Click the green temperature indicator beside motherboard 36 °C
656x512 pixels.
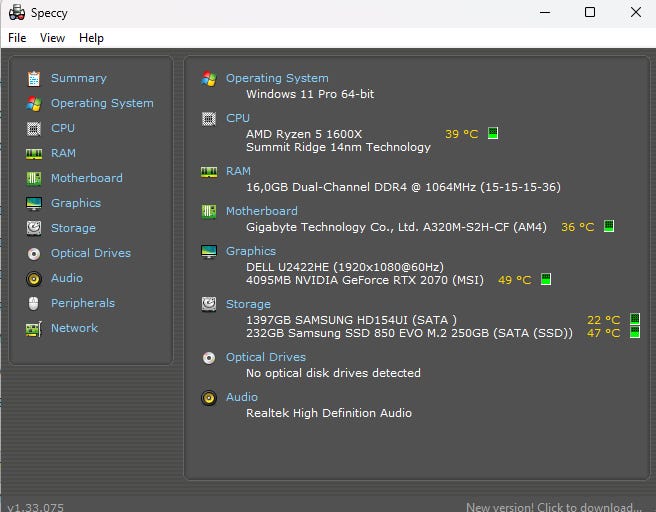click(x=609, y=226)
